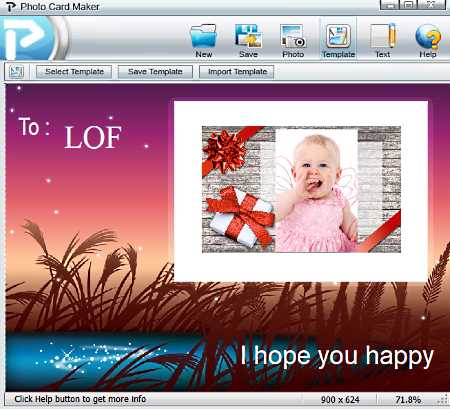Select the "LOF" text on card

click(93, 137)
